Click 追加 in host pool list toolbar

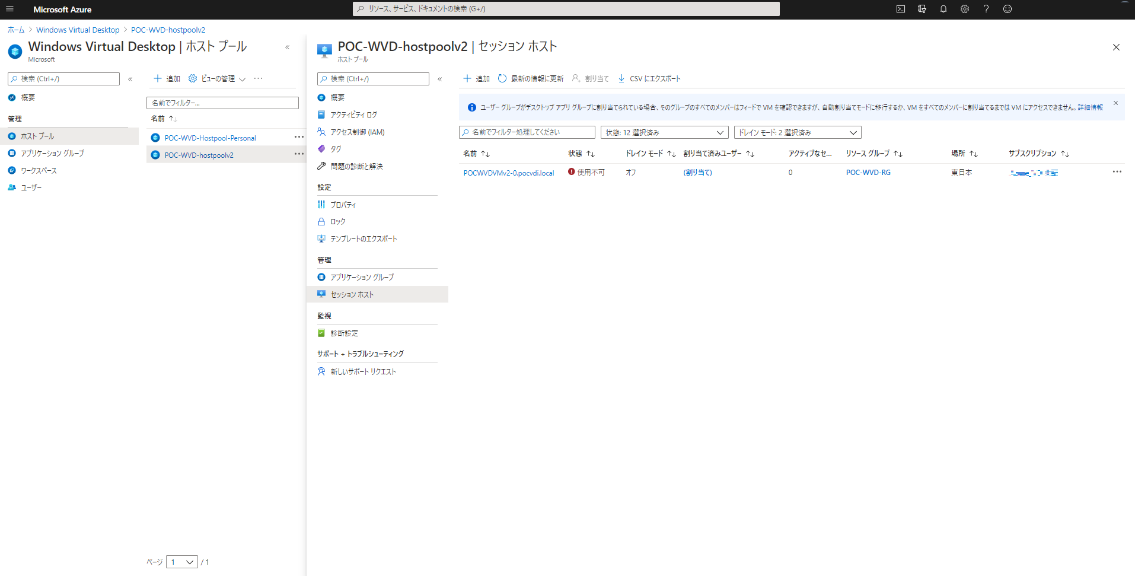click(x=166, y=79)
